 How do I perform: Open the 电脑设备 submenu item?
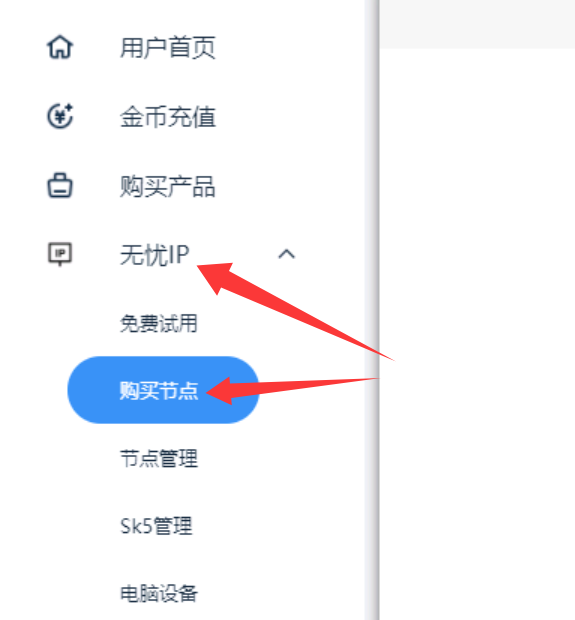point(159,594)
